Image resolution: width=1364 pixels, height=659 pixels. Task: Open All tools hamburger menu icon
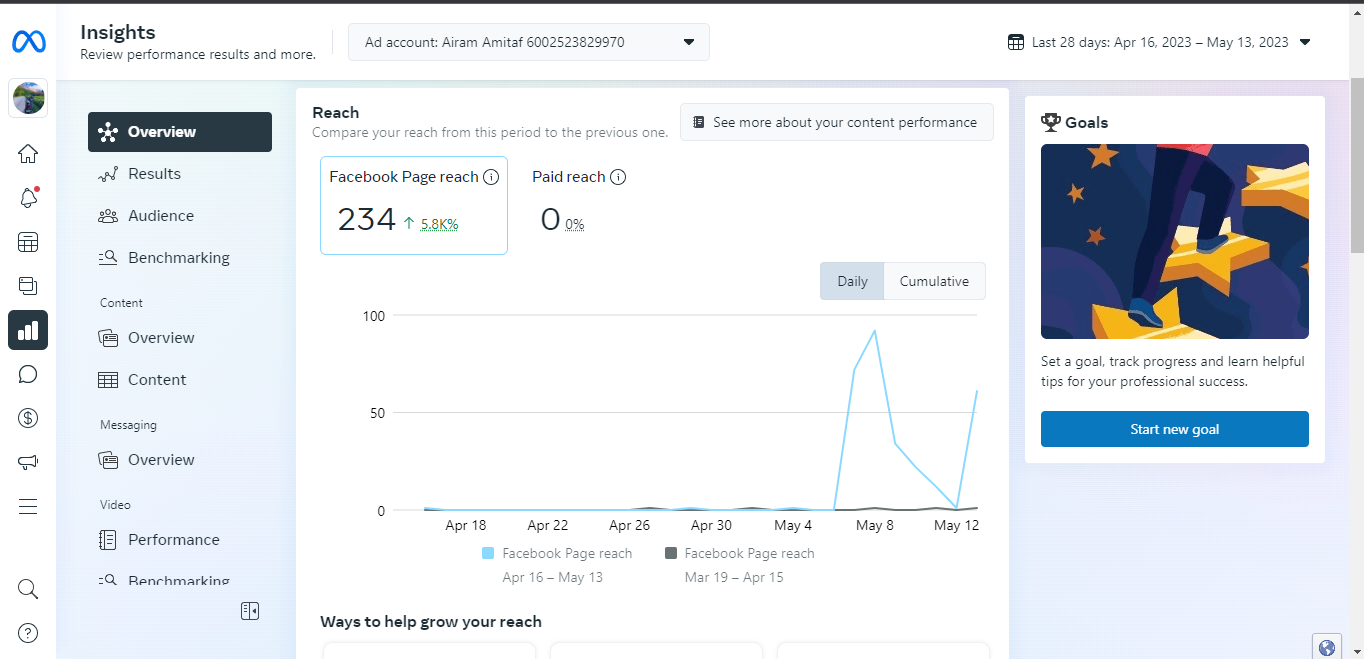coord(28,506)
